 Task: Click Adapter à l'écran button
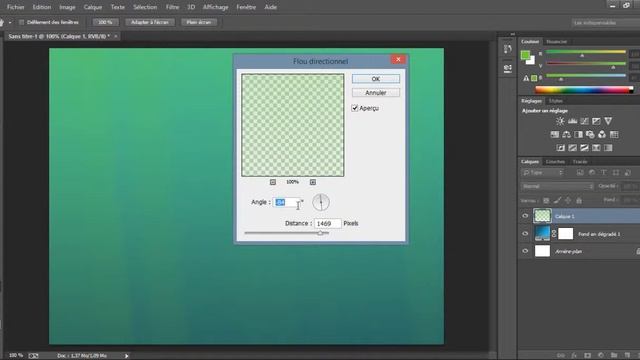[x=150, y=22]
